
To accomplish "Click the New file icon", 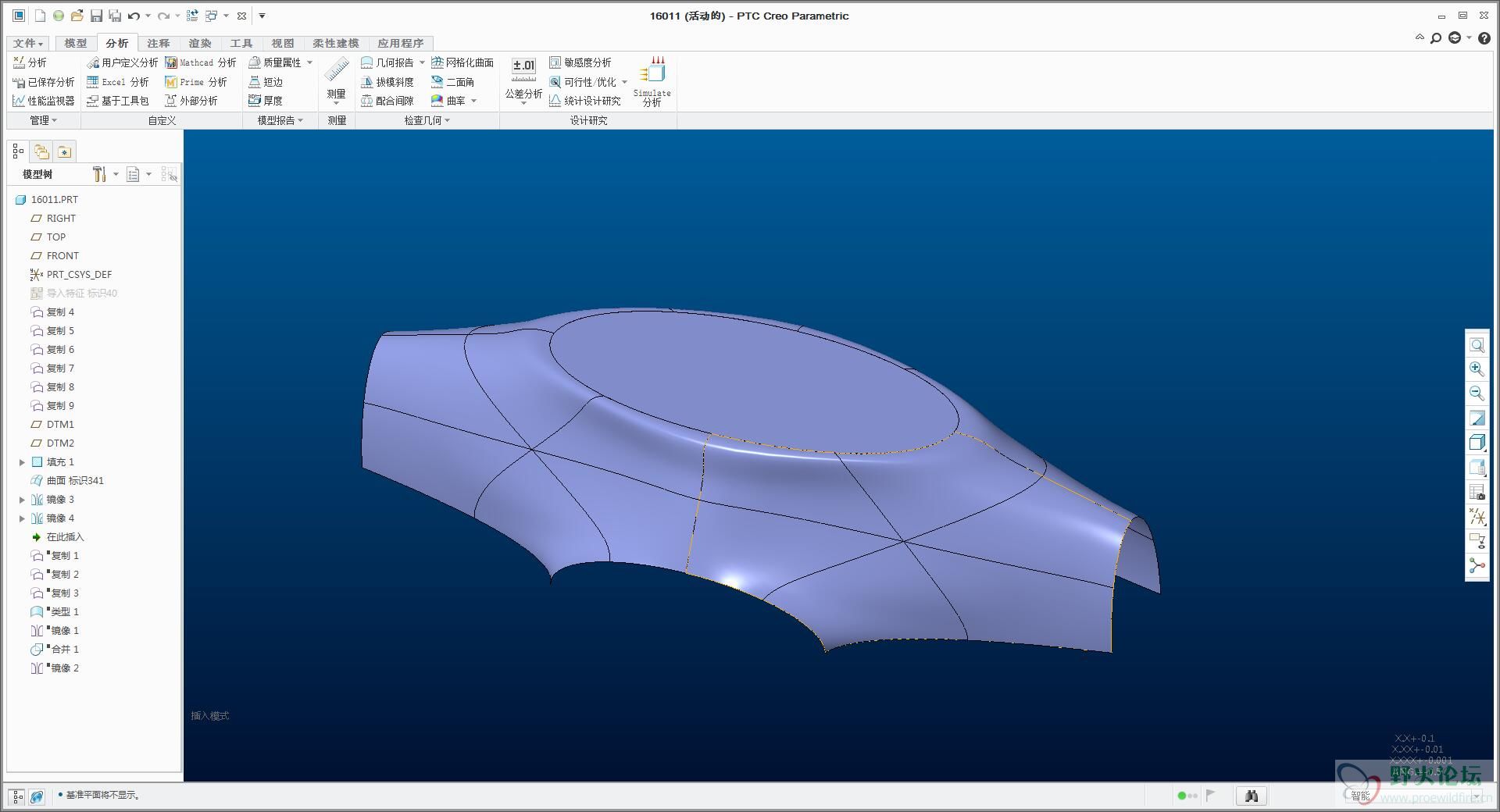I will pyautogui.click(x=40, y=16).
